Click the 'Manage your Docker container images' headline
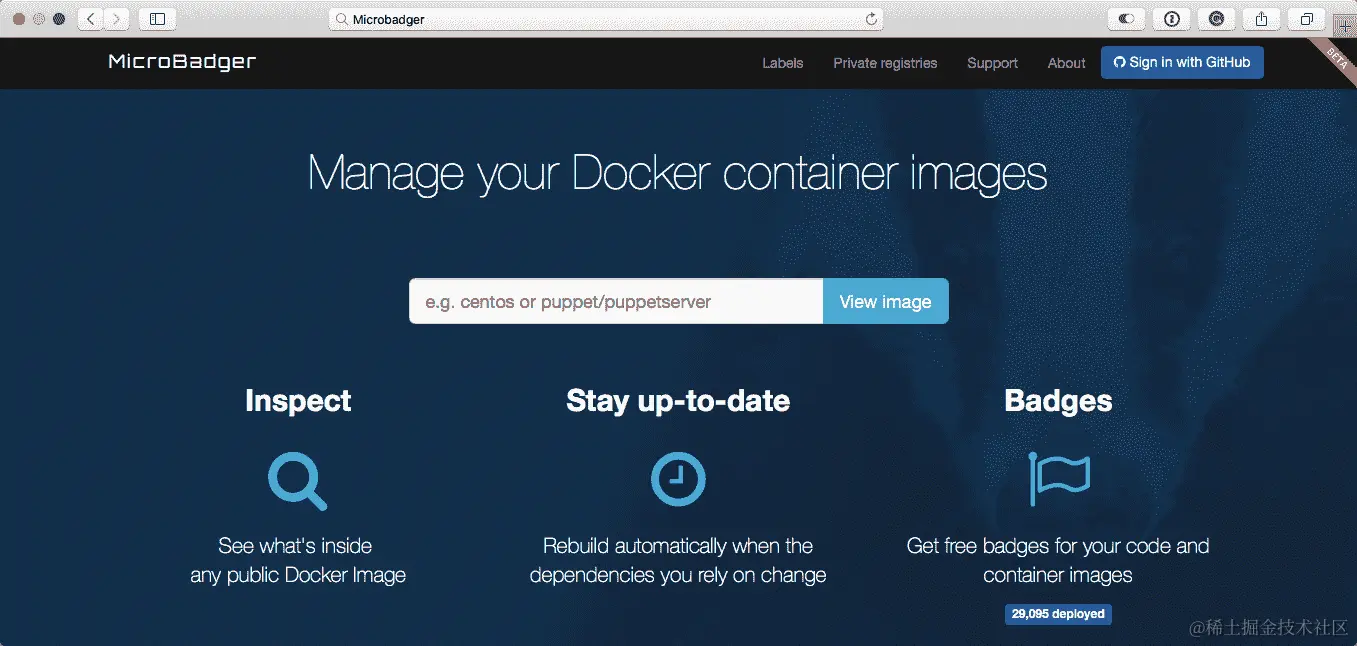The width and height of the screenshot is (1357, 646). 678,172
